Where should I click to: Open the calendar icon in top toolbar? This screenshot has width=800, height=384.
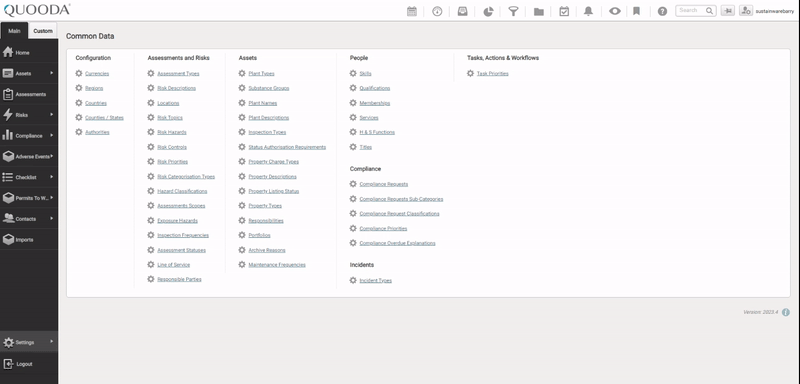(412, 11)
